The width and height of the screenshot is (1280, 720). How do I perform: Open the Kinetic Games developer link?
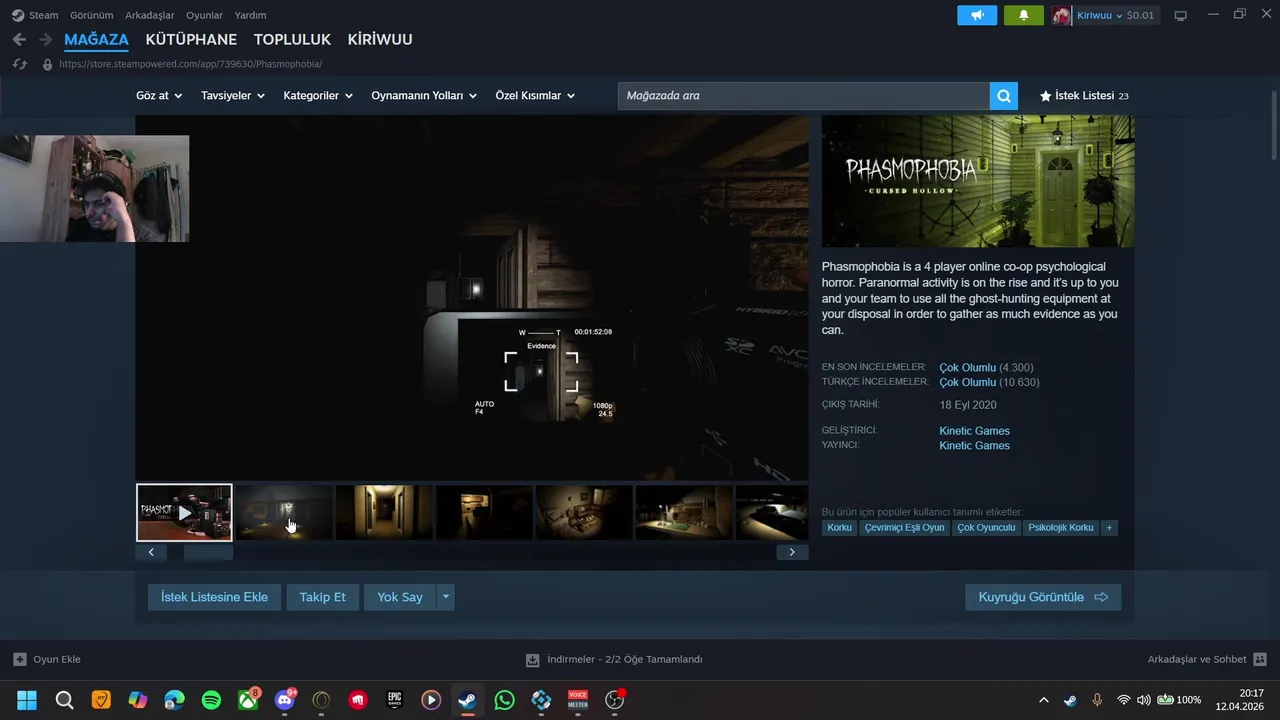(974, 431)
